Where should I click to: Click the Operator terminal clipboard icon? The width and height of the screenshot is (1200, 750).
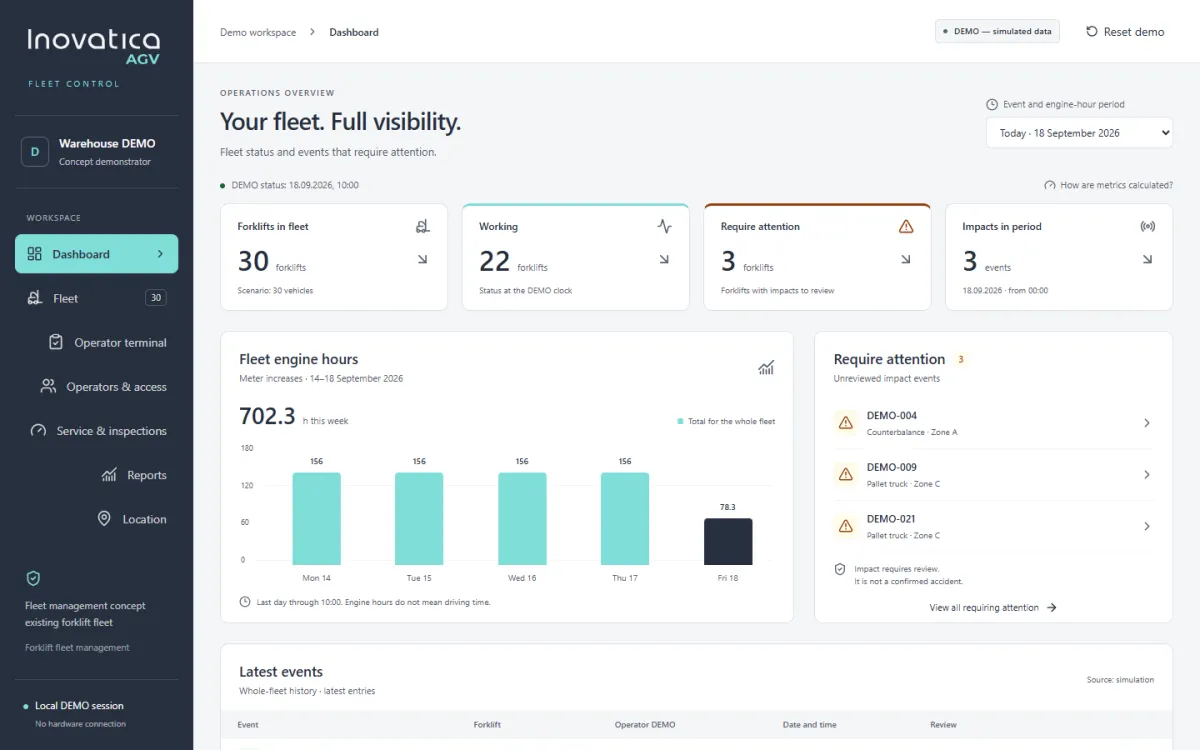56,342
